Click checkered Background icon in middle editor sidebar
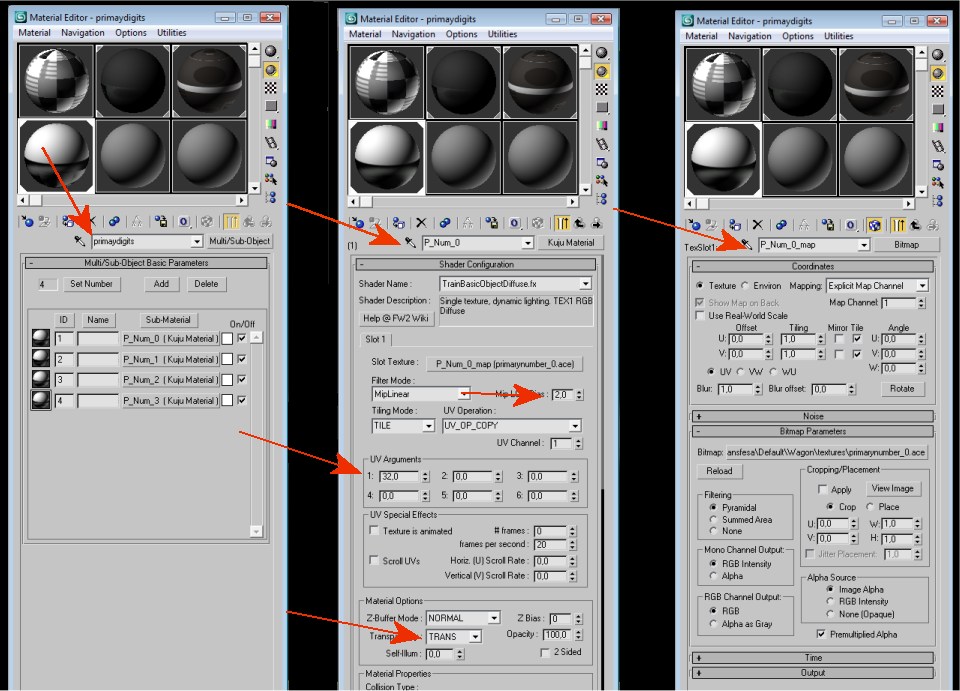 (x=599, y=89)
